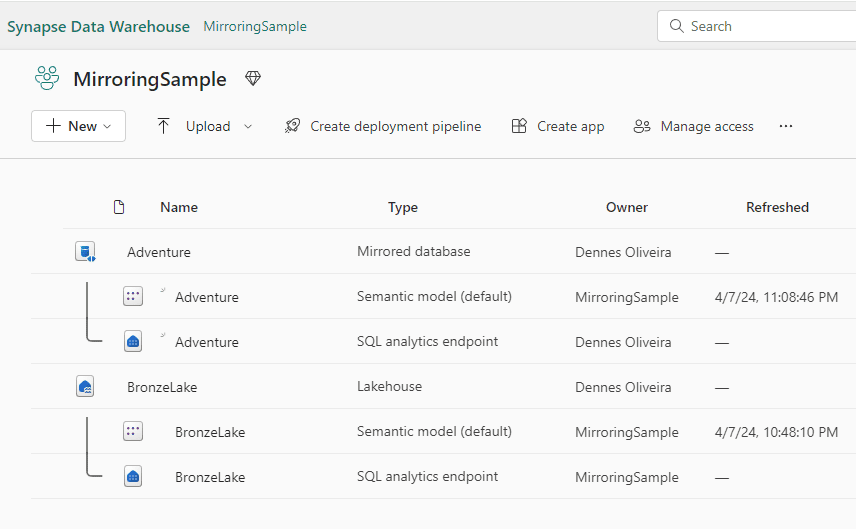Viewport: 856px width, 529px height.
Task: Click Create app button label
Action: coord(570,126)
